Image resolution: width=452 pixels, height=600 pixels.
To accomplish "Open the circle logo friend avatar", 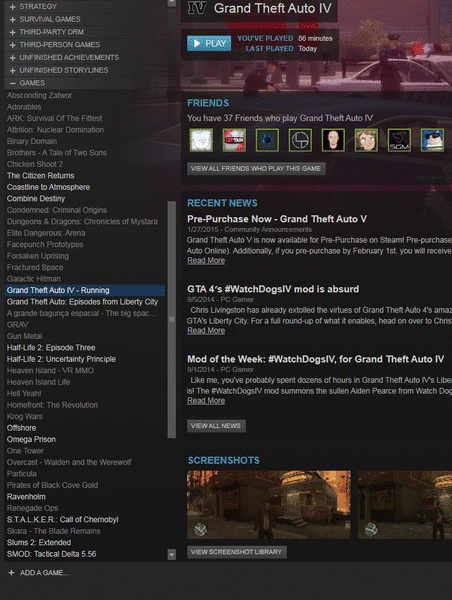I will tap(300, 140).
